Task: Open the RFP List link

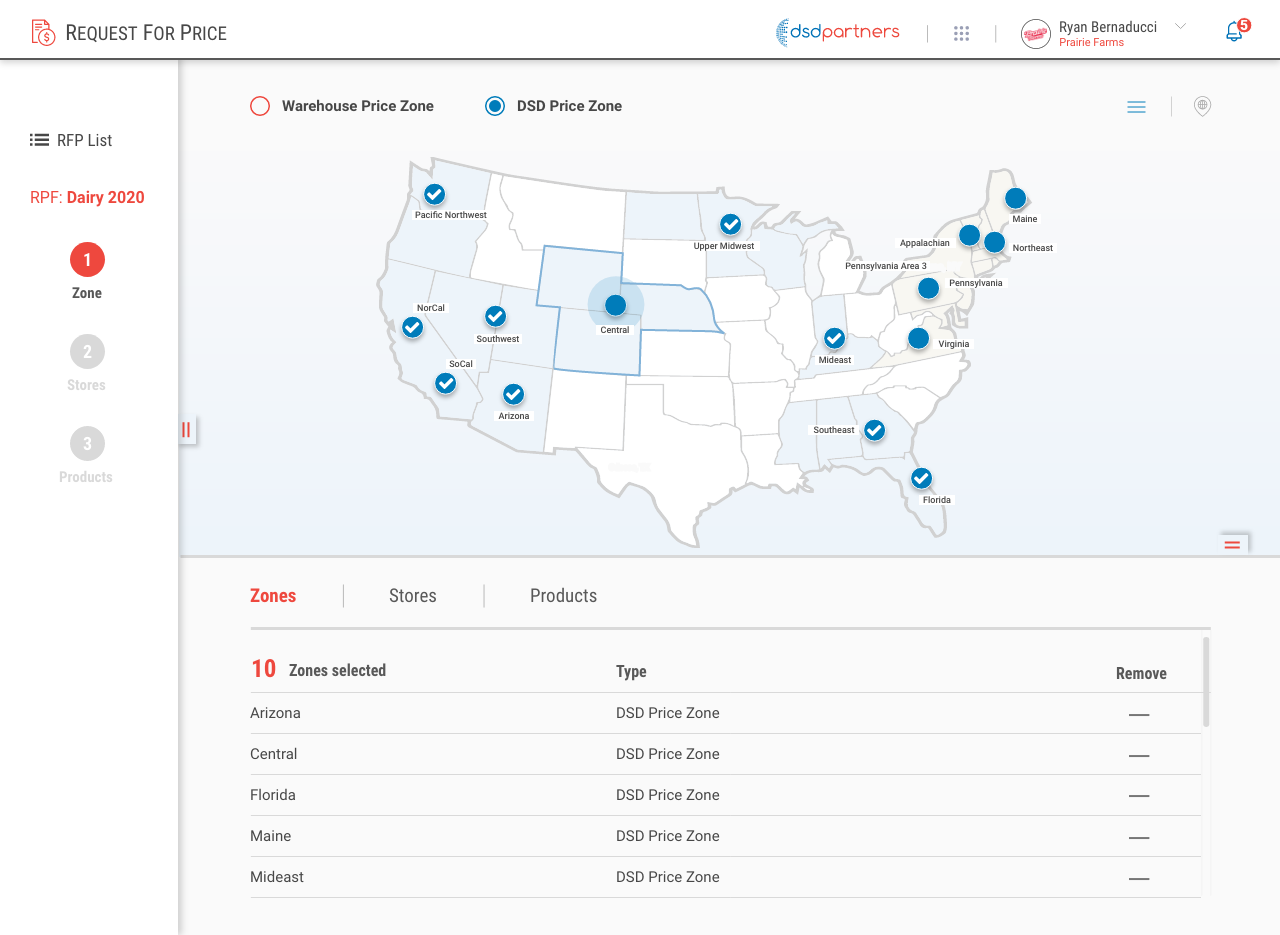Action: pos(71,140)
